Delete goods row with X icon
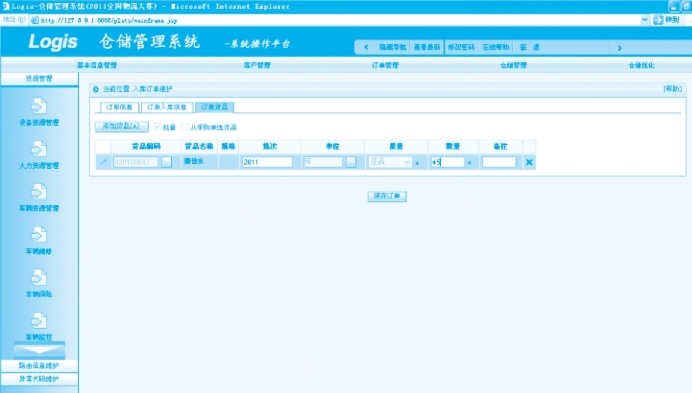 pos(529,162)
